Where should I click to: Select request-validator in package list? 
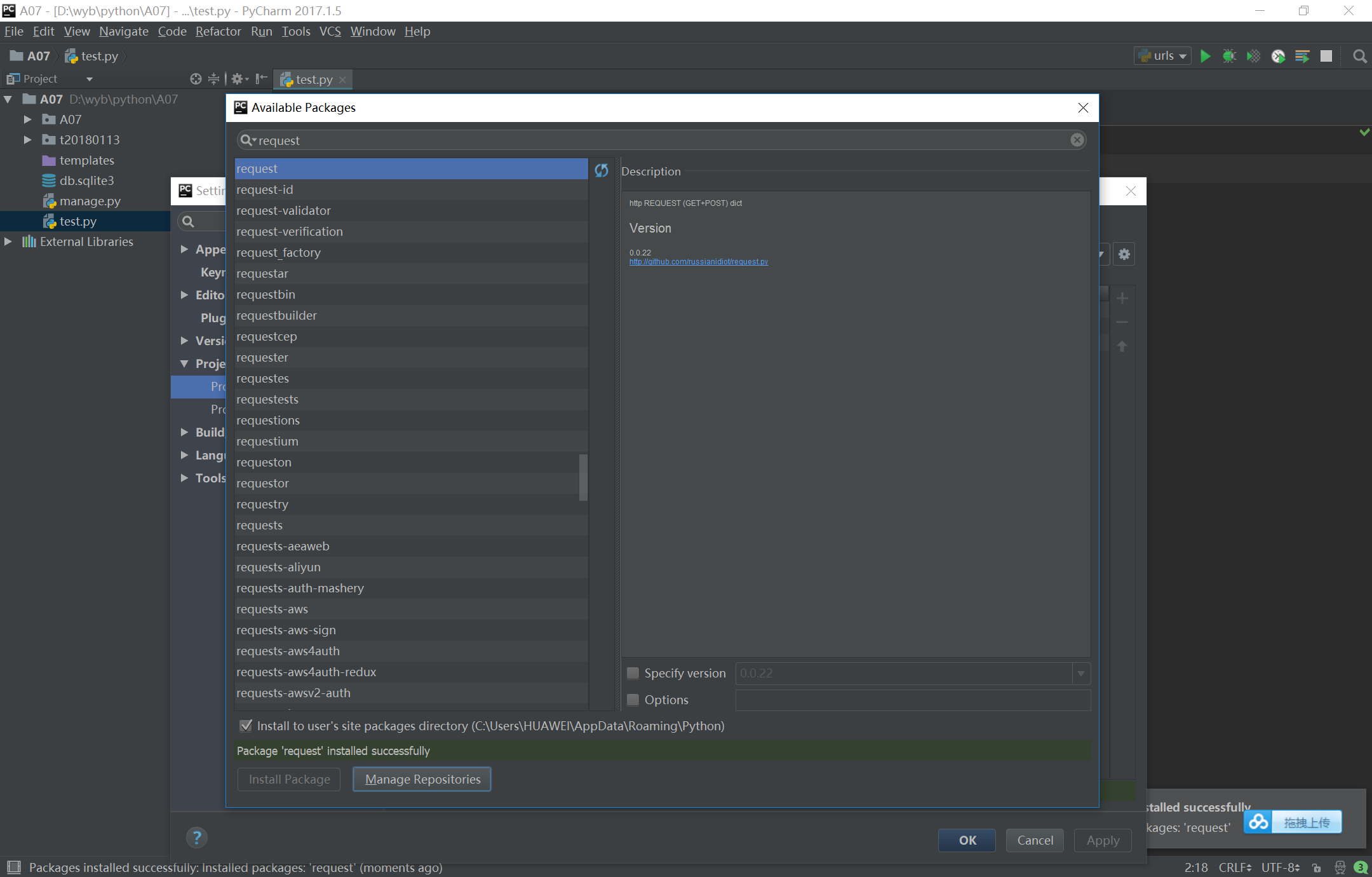tap(411, 210)
